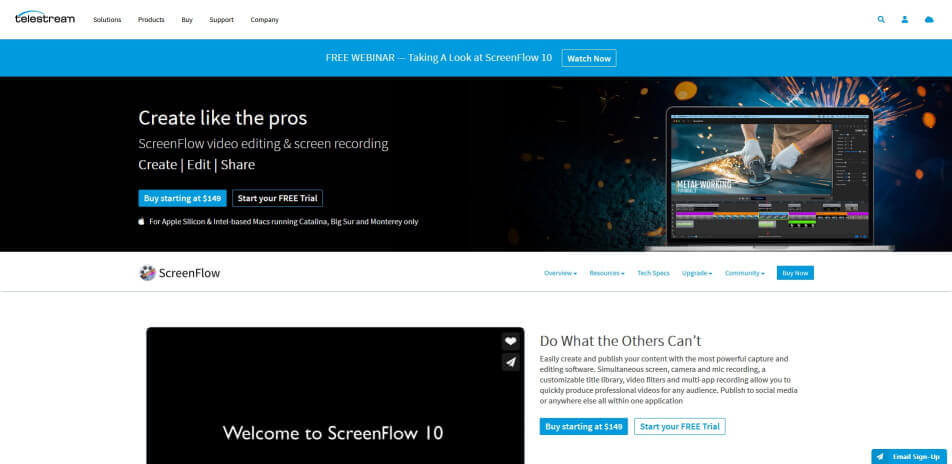Screen dimensions: 952x464
Task: Expand the Overview dropdown
Action: pyautogui.click(x=560, y=273)
